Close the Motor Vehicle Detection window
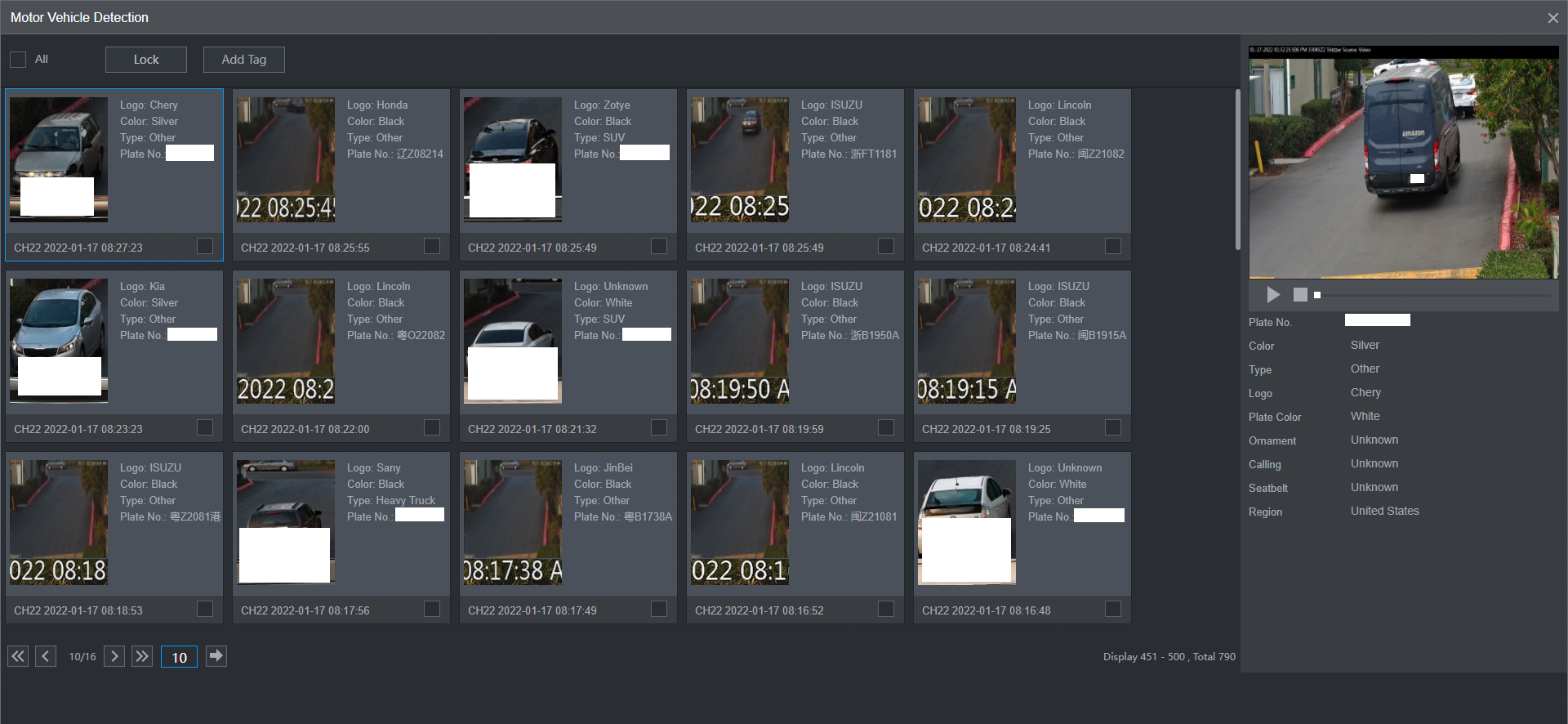 pyautogui.click(x=1552, y=18)
